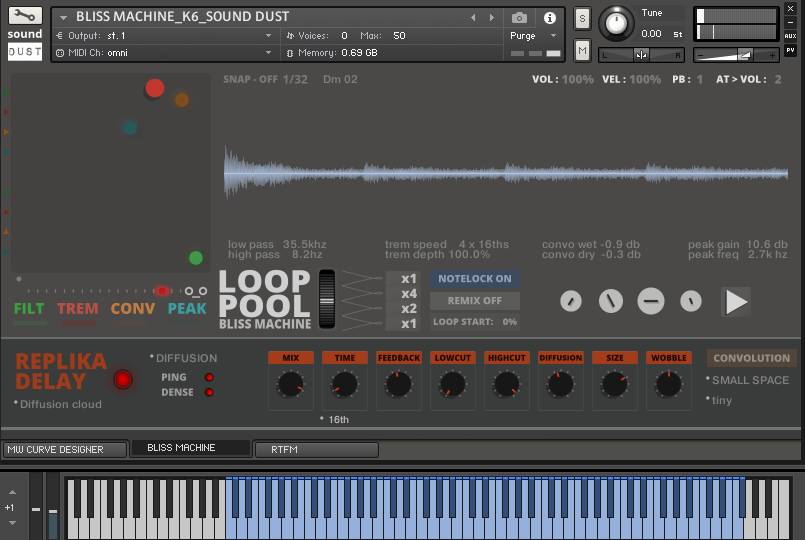Adjust the TIME knob
The height and width of the screenshot is (540, 805).
(344, 384)
